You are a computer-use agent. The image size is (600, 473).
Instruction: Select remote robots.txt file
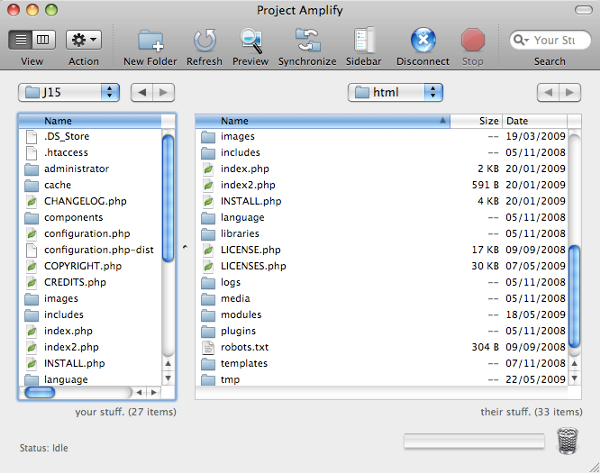pyautogui.click(x=382, y=347)
